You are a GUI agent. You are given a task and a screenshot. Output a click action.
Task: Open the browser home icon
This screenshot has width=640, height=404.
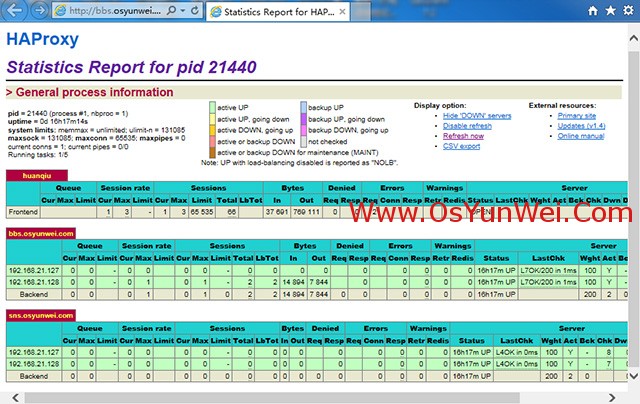pyautogui.click(x=592, y=11)
